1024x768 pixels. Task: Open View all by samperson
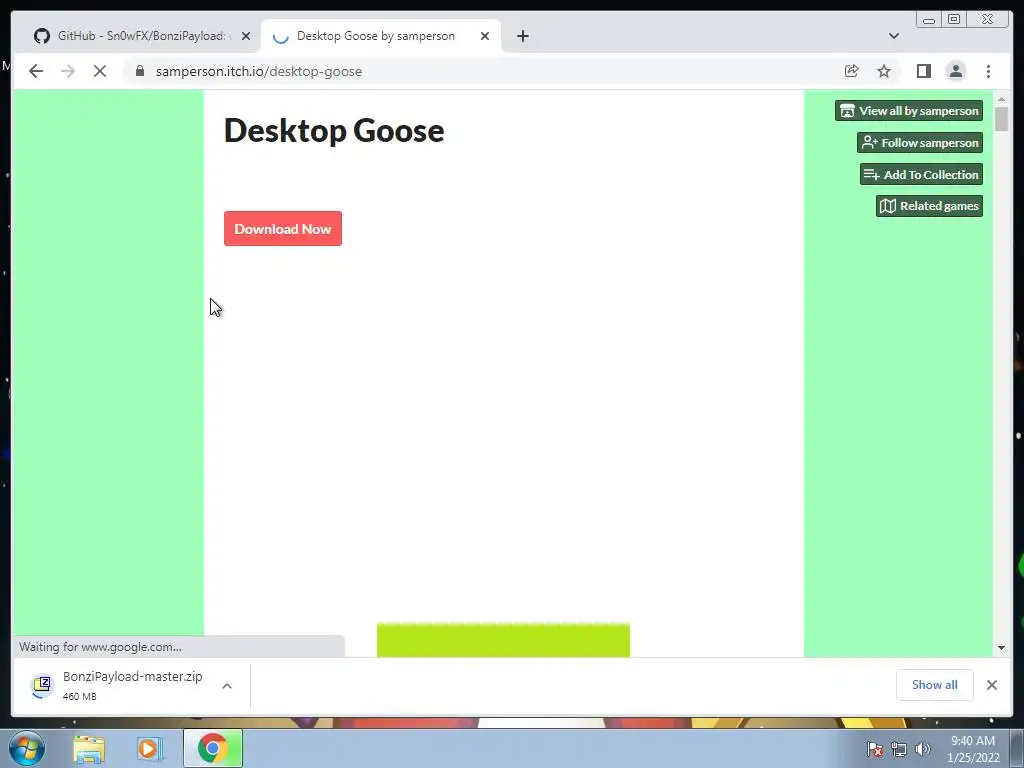909,110
